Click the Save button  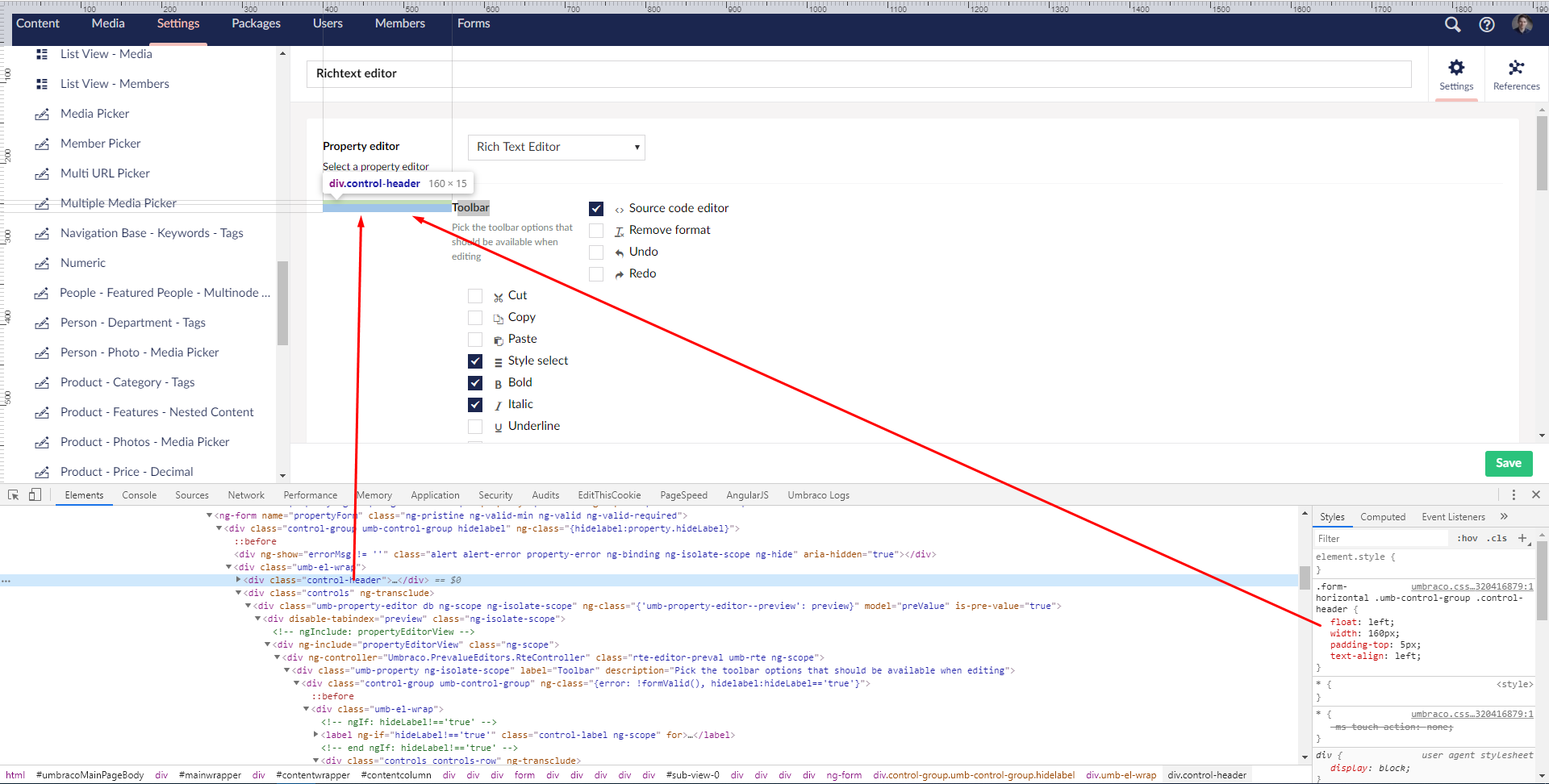point(1508,464)
